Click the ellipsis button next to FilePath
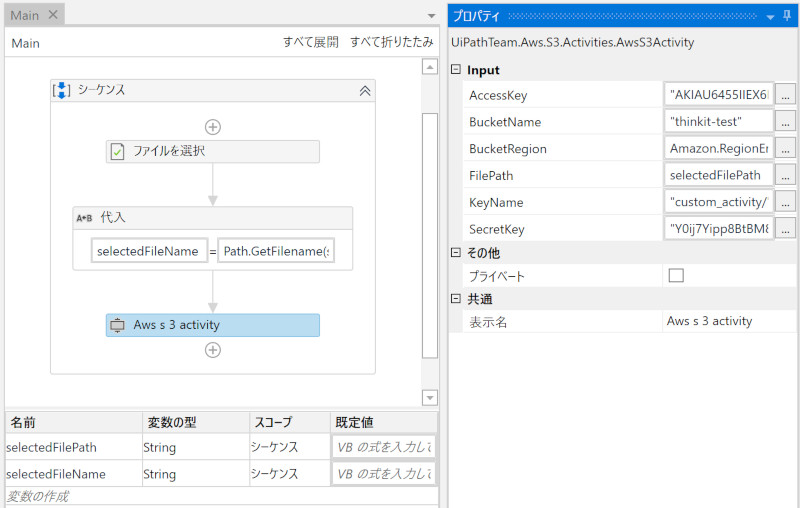Viewport: 800px width, 508px height. [x=786, y=175]
